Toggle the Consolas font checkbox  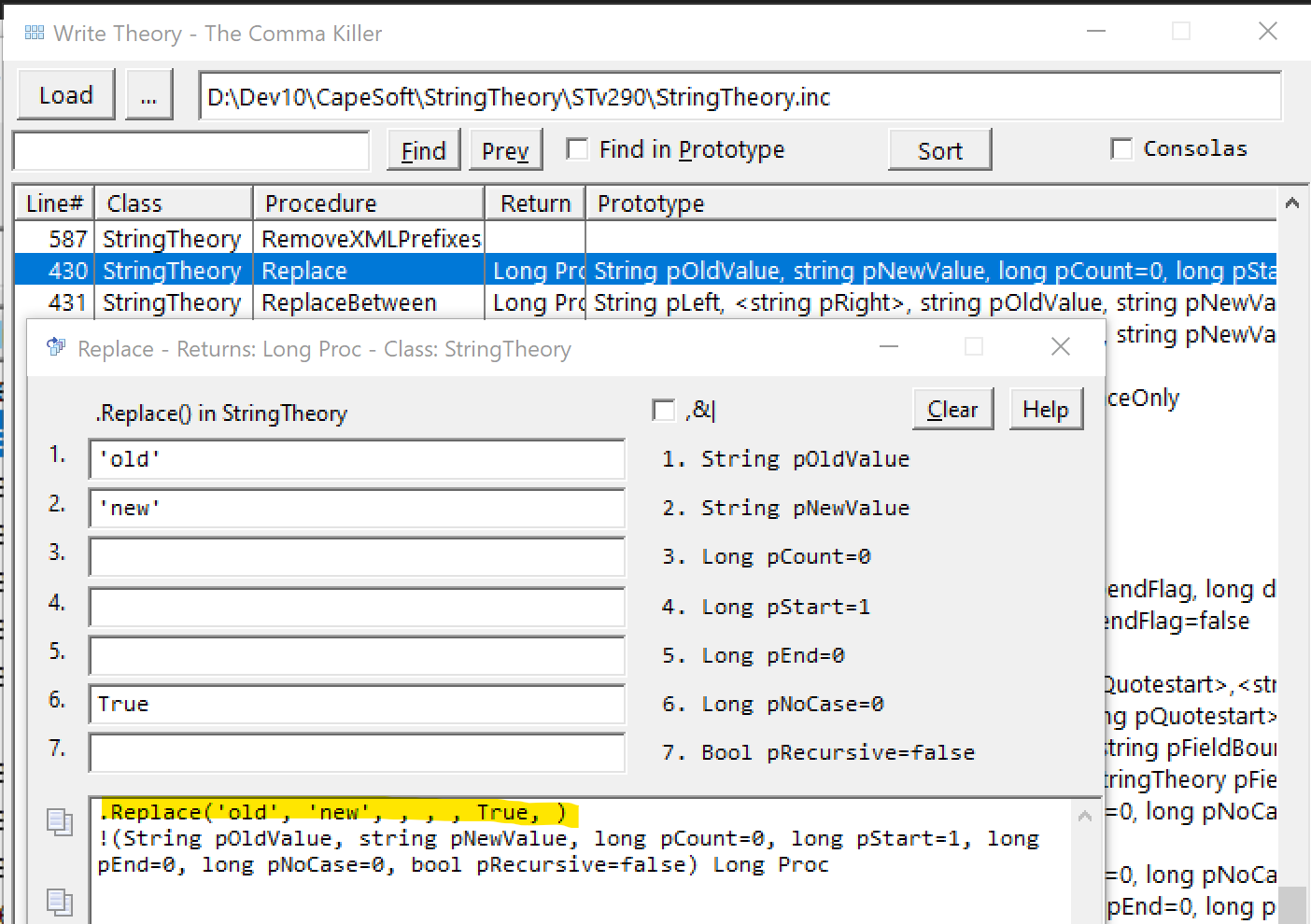[1121, 149]
